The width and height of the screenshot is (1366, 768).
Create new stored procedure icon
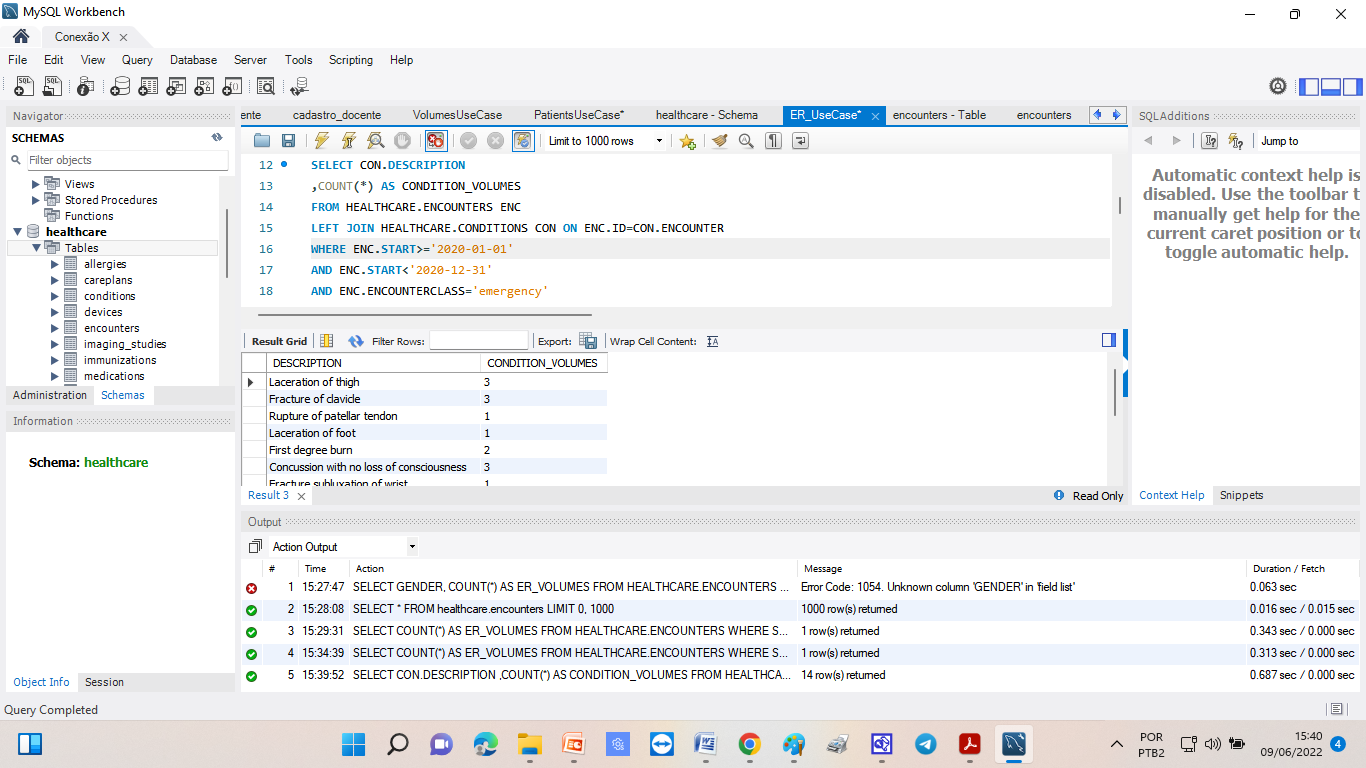click(x=204, y=86)
